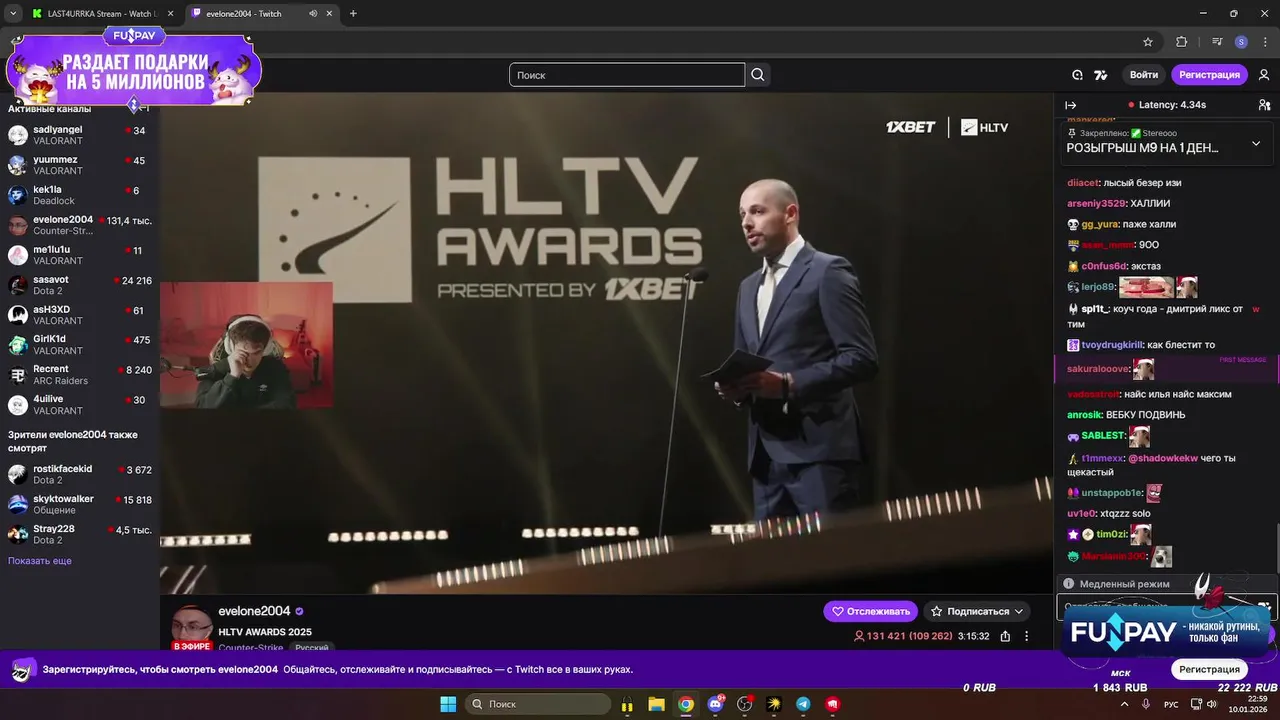Click Показать еще to expand channels
The width and height of the screenshot is (1280, 720).
40,561
